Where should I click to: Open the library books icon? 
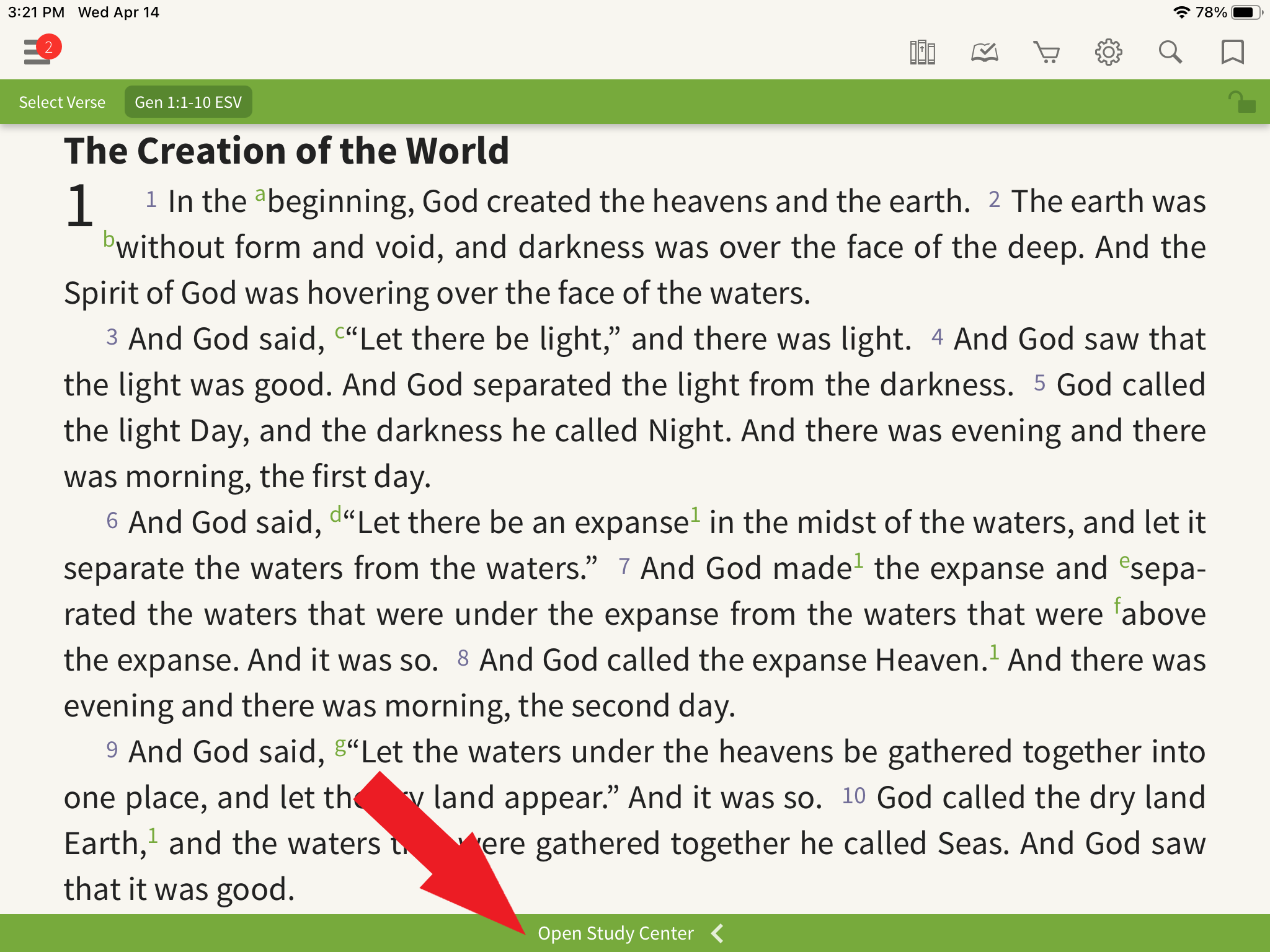tap(922, 52)
